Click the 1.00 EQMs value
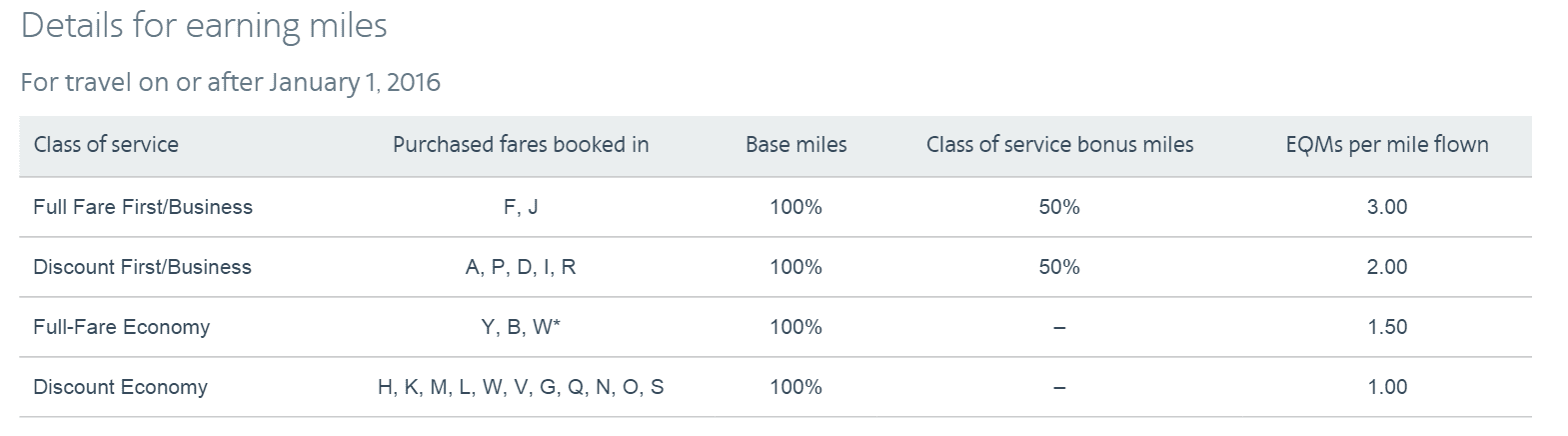 point(1387,387)
